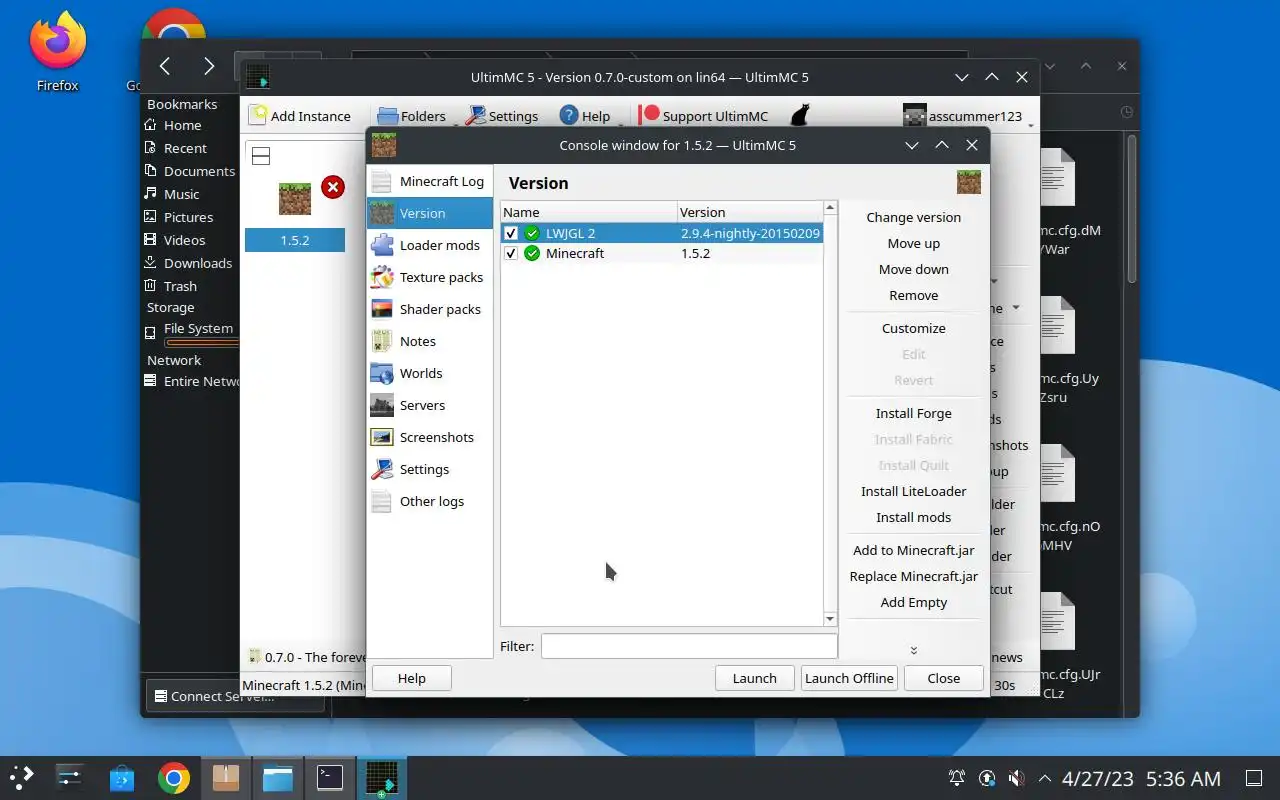Click Launch Offline button
This screenshot has height=800, width=1280.
(x=849, y=678)
